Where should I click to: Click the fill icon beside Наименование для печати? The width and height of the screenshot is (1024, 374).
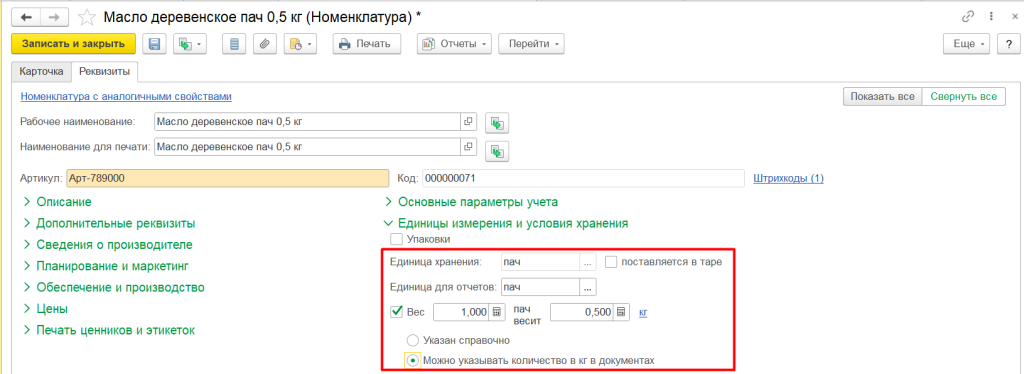click(x=498, y=151)
